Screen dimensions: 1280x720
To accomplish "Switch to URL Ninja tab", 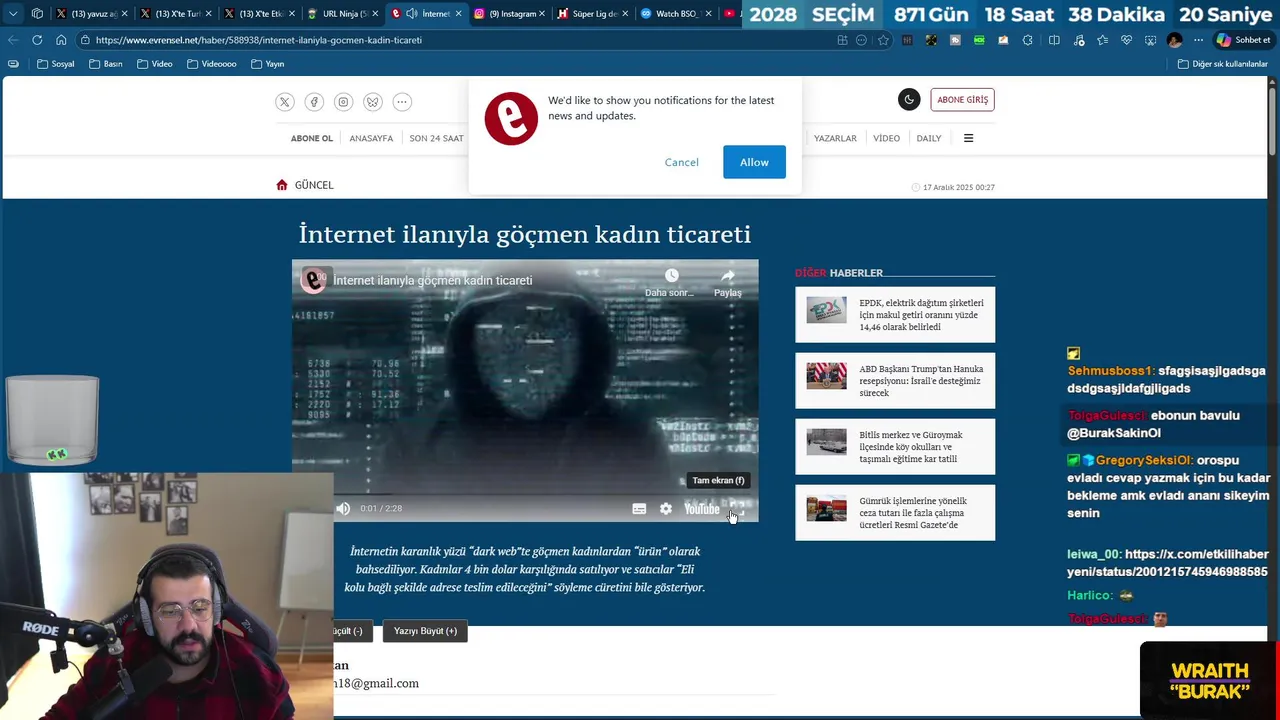I will (x=342, y=14).
